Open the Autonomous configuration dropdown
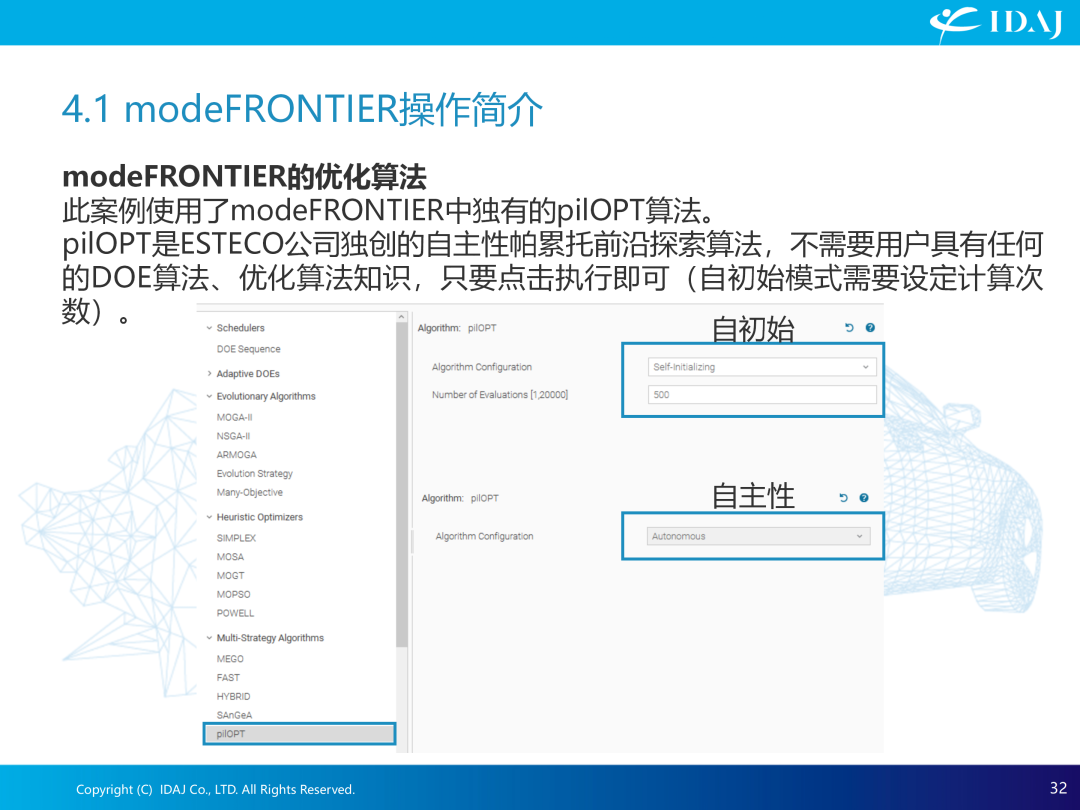 point(758,536)
